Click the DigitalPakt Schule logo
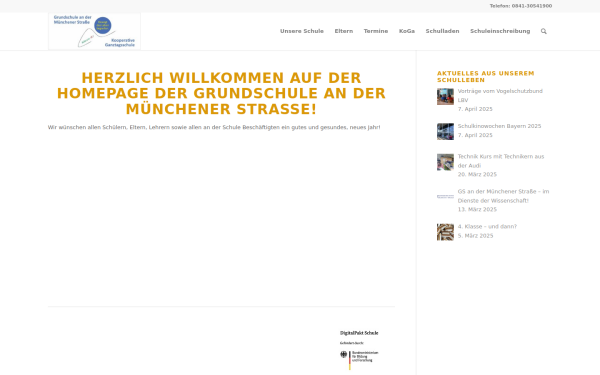600x375 pixels. coord(359,350)
